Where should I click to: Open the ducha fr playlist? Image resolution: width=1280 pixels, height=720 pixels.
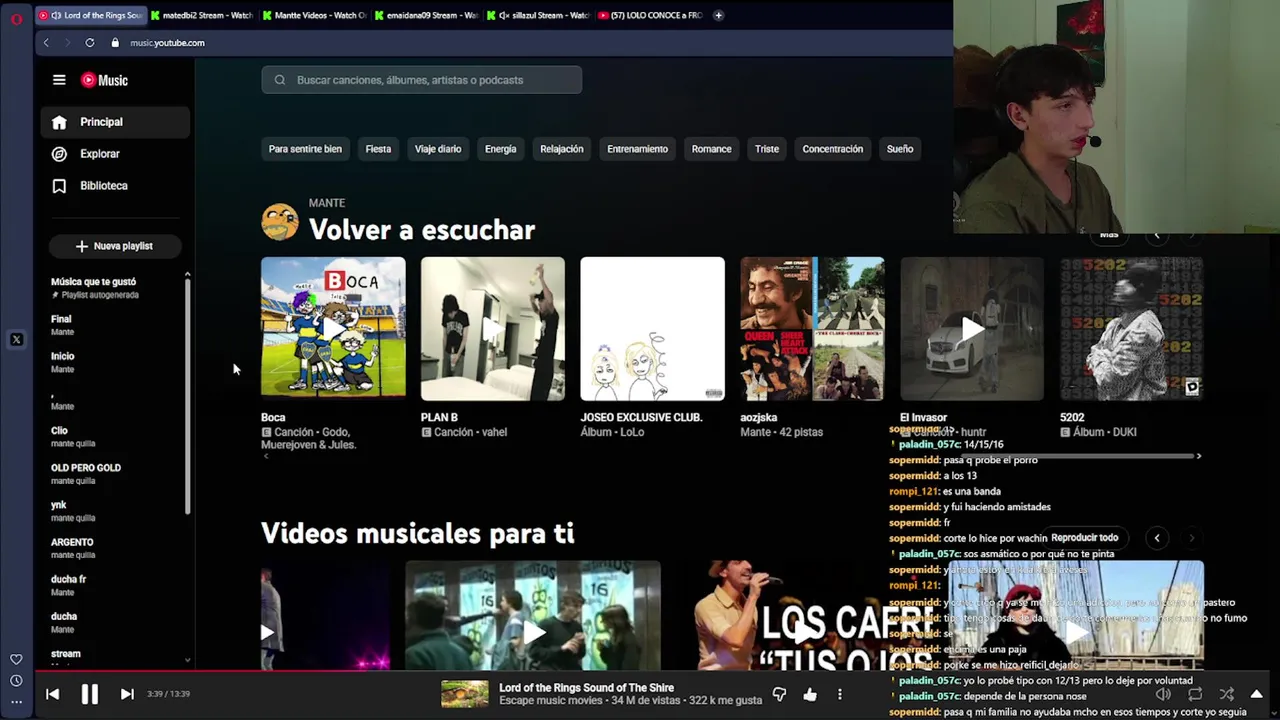pos(113,585)
